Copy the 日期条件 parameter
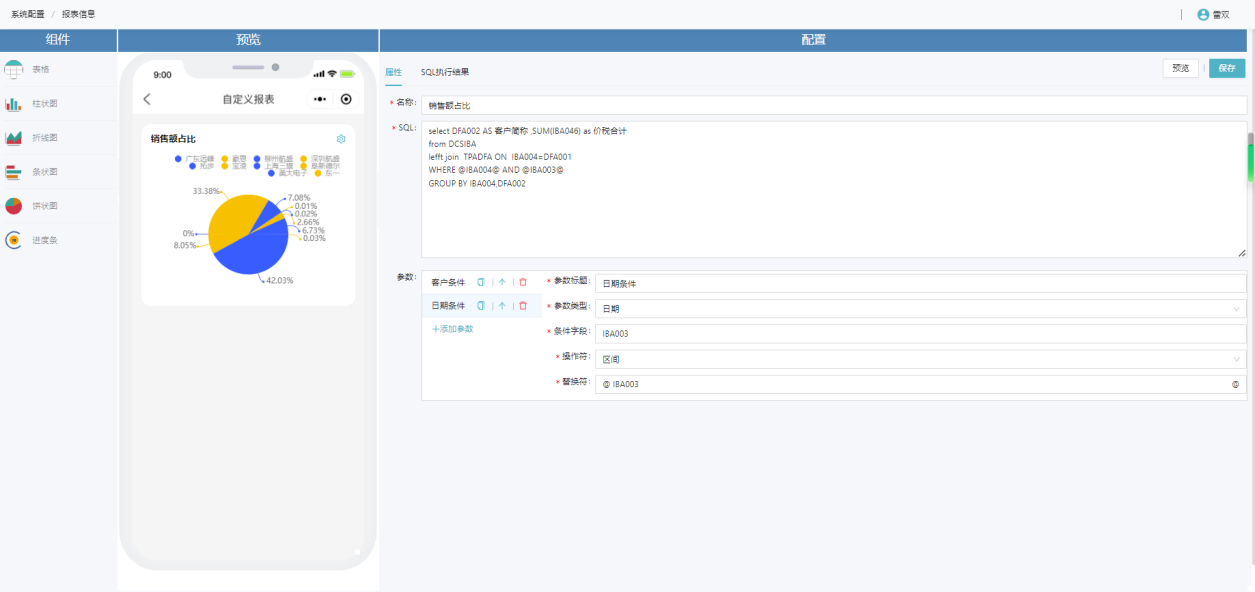Image resolution: width=1255 pixels, height=592 pixels. (481, 306)
